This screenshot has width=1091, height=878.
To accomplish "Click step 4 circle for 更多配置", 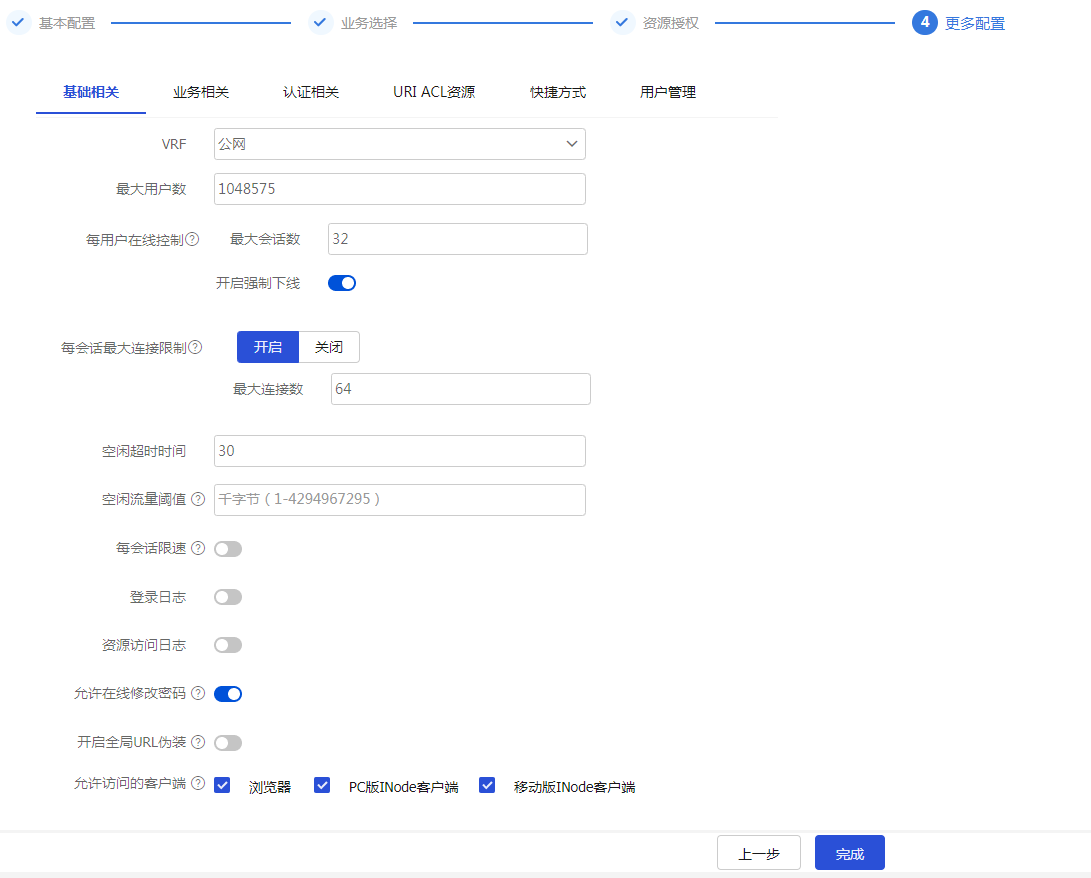I will tap(925, 22).
